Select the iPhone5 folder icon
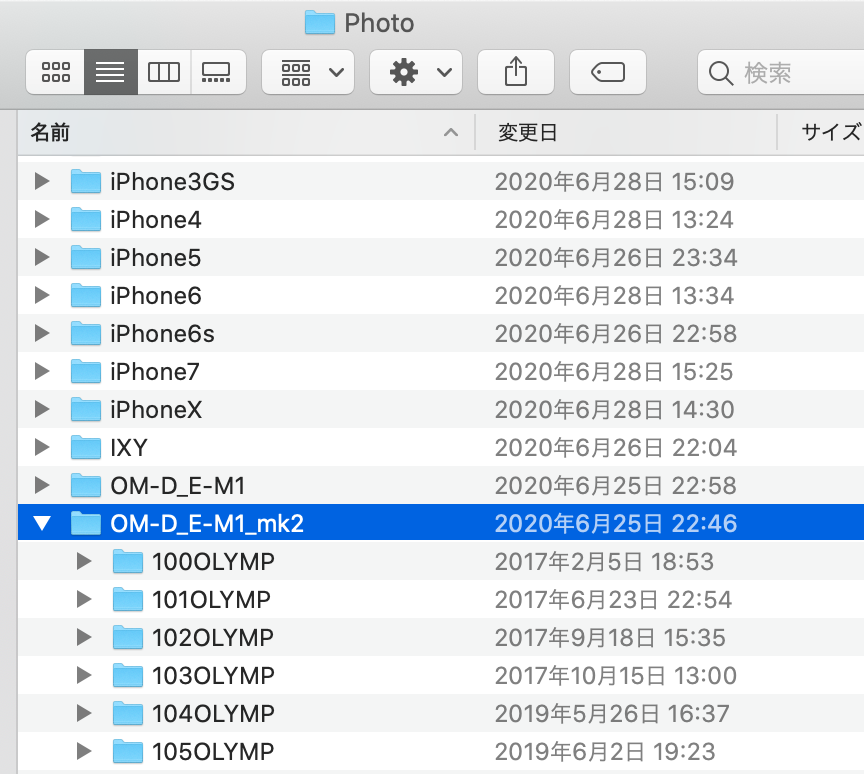Viewport: 864px width, 774px height. coord(86,257)
